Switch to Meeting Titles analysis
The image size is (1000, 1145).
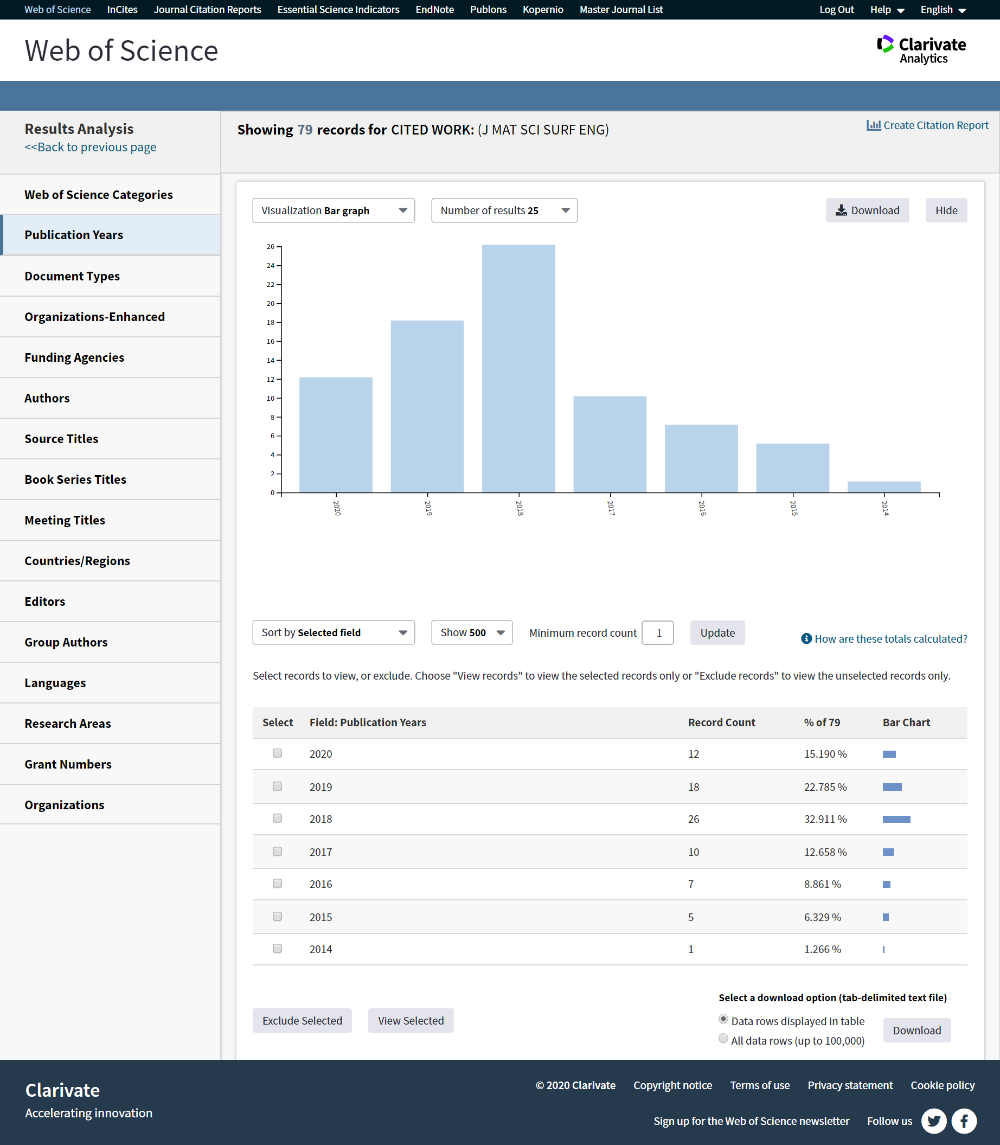[110, 520]
